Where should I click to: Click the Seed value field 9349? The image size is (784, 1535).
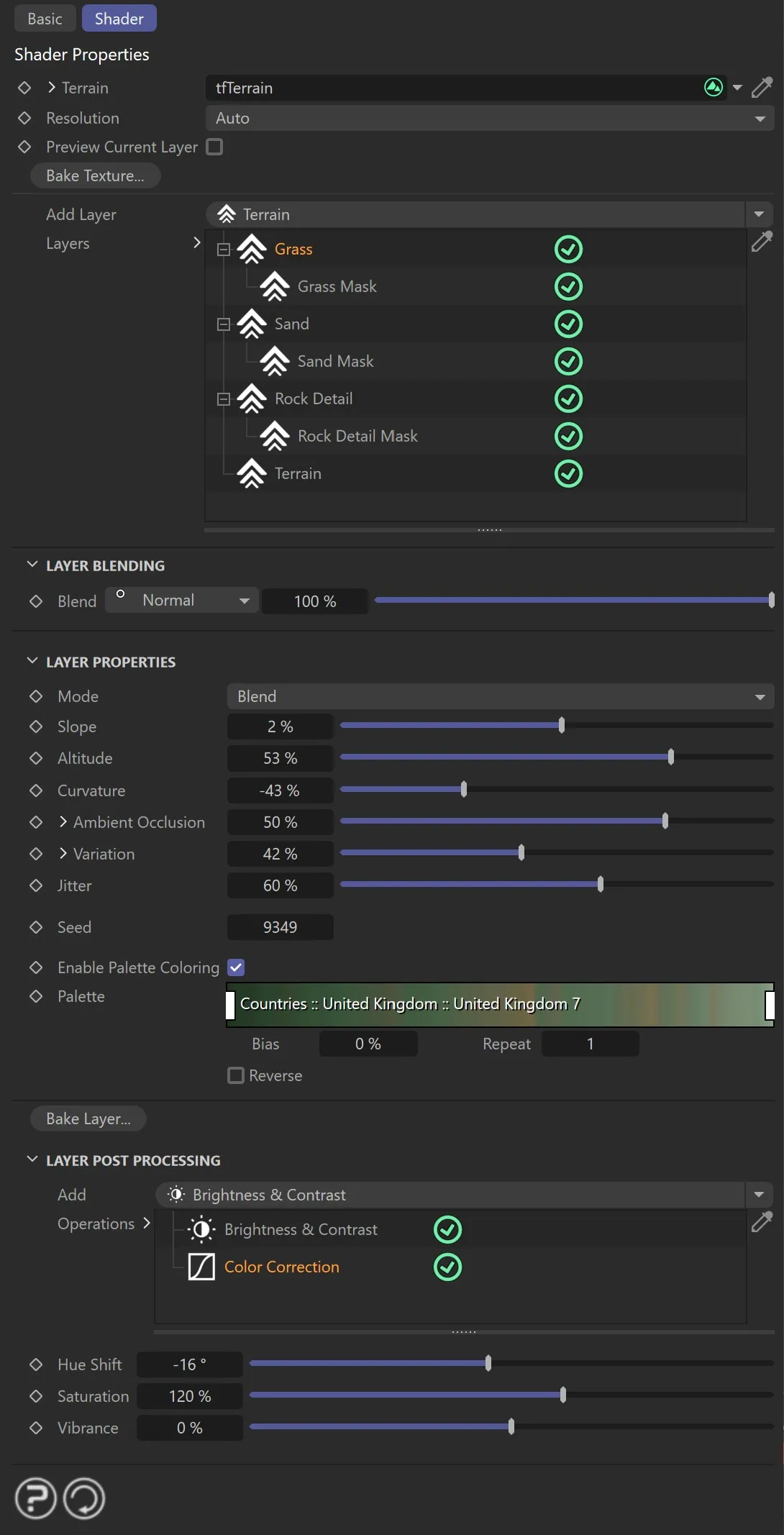click(281, 927)
